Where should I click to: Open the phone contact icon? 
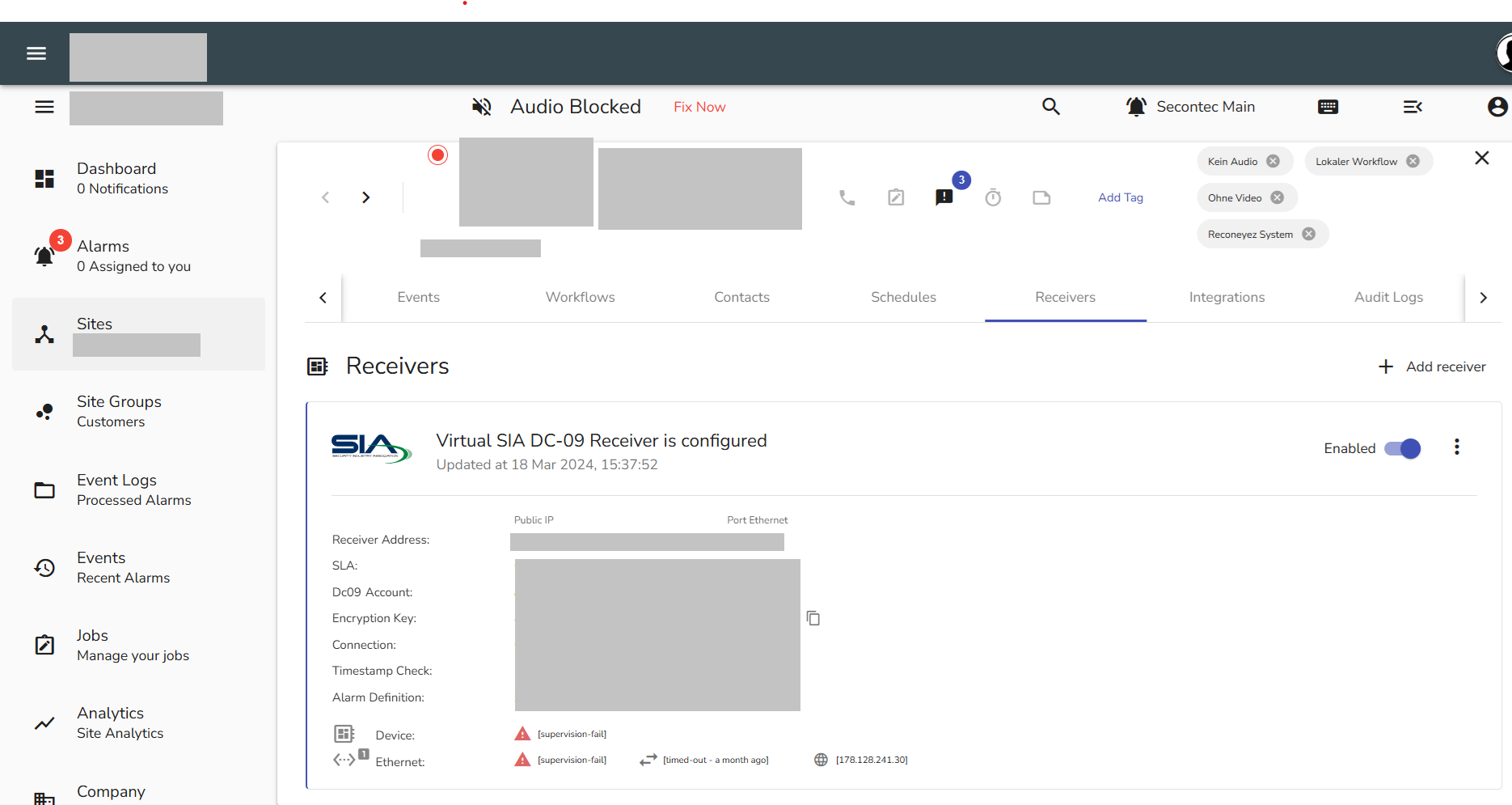tap(847, 197)
